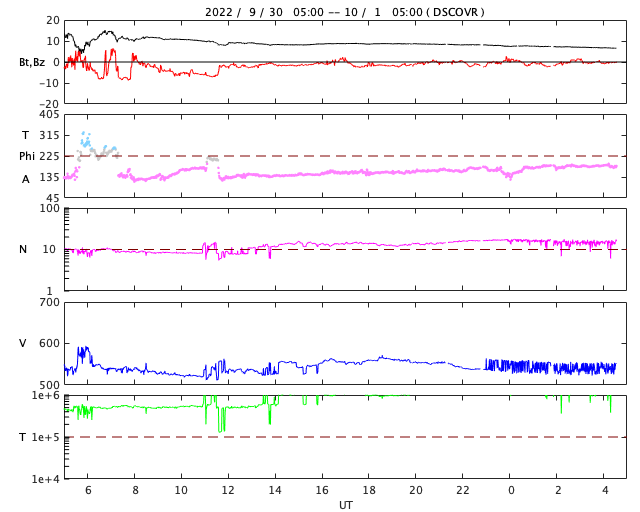Click the "315" y-axis tick value
Viewport: 640px width, 512px height.
[49, 135]
